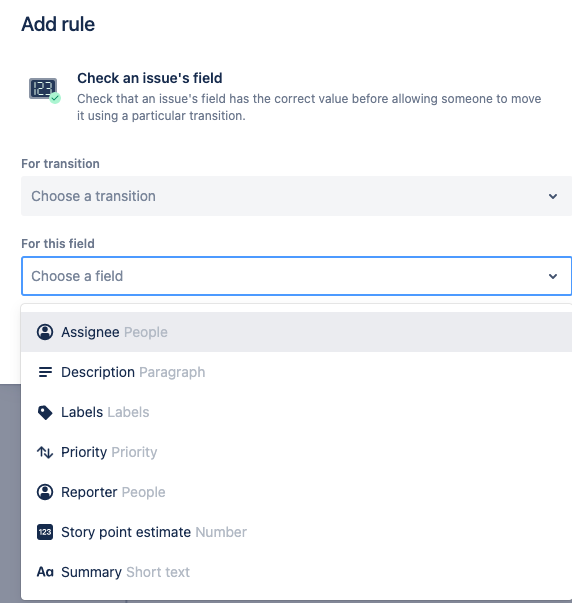
Task: Select Description Paragraph option
Action: click(296, 372)
